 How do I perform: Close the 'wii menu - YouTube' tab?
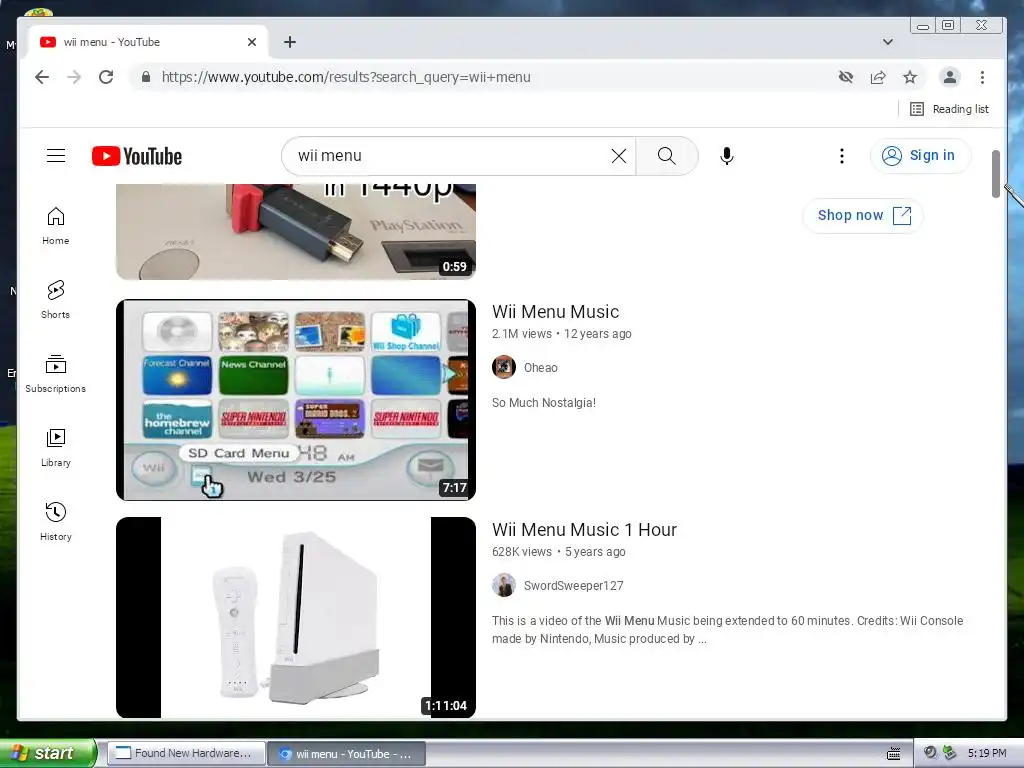[x=252, y=42]
